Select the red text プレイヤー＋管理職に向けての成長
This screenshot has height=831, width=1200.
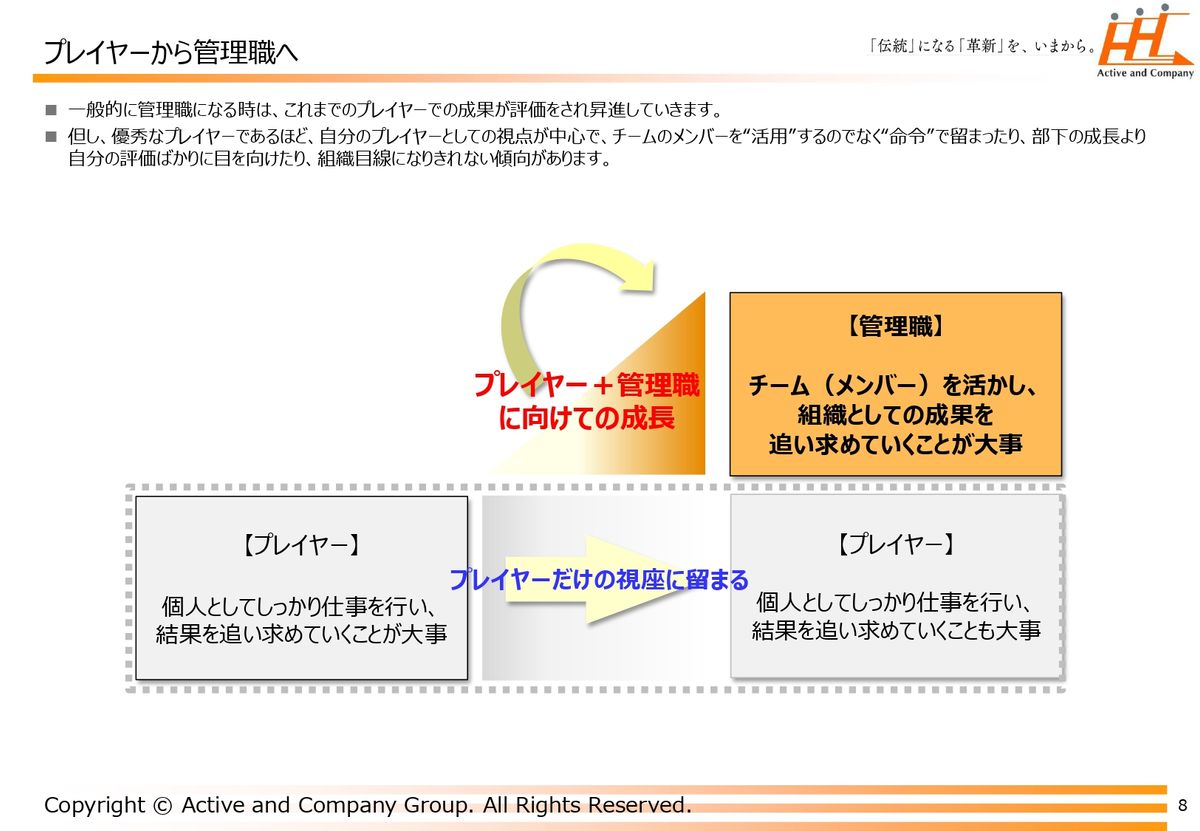pos(586,401)
